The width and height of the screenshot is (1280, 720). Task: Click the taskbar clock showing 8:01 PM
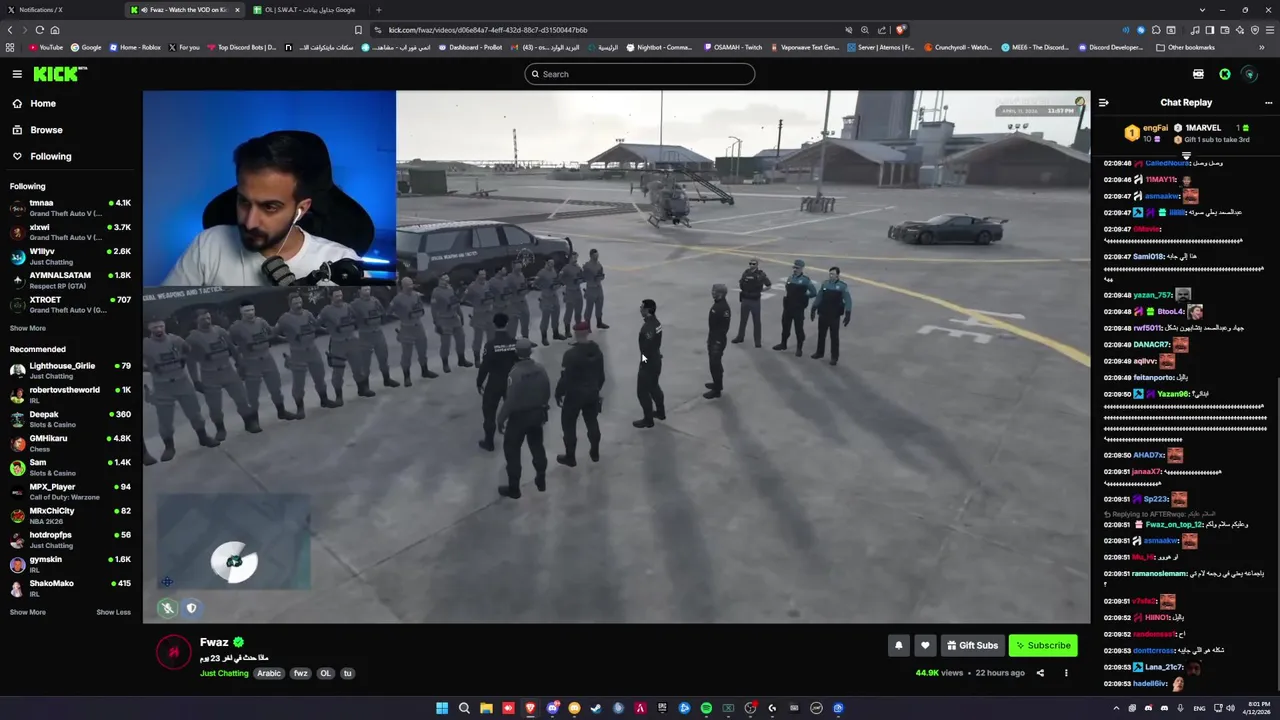click(1255, 708)
